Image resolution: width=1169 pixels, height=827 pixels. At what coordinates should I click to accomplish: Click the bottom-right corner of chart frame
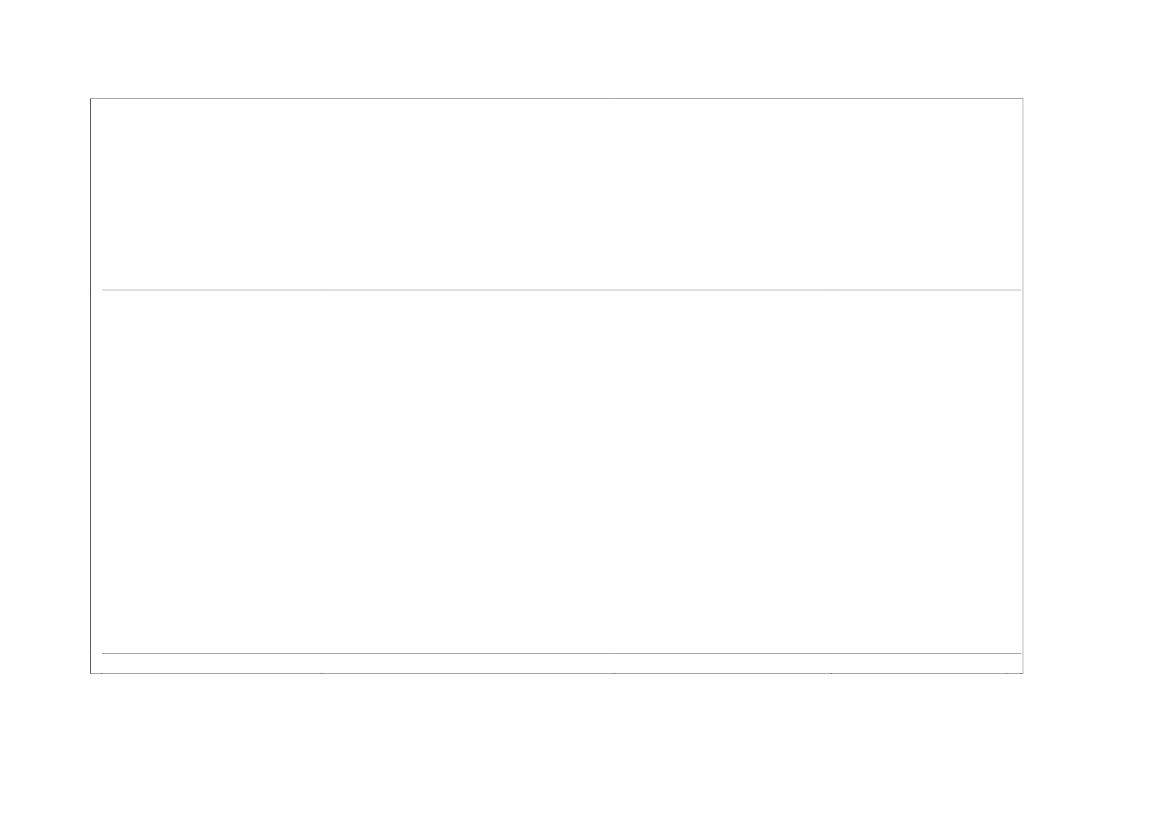click(1023, 673)
